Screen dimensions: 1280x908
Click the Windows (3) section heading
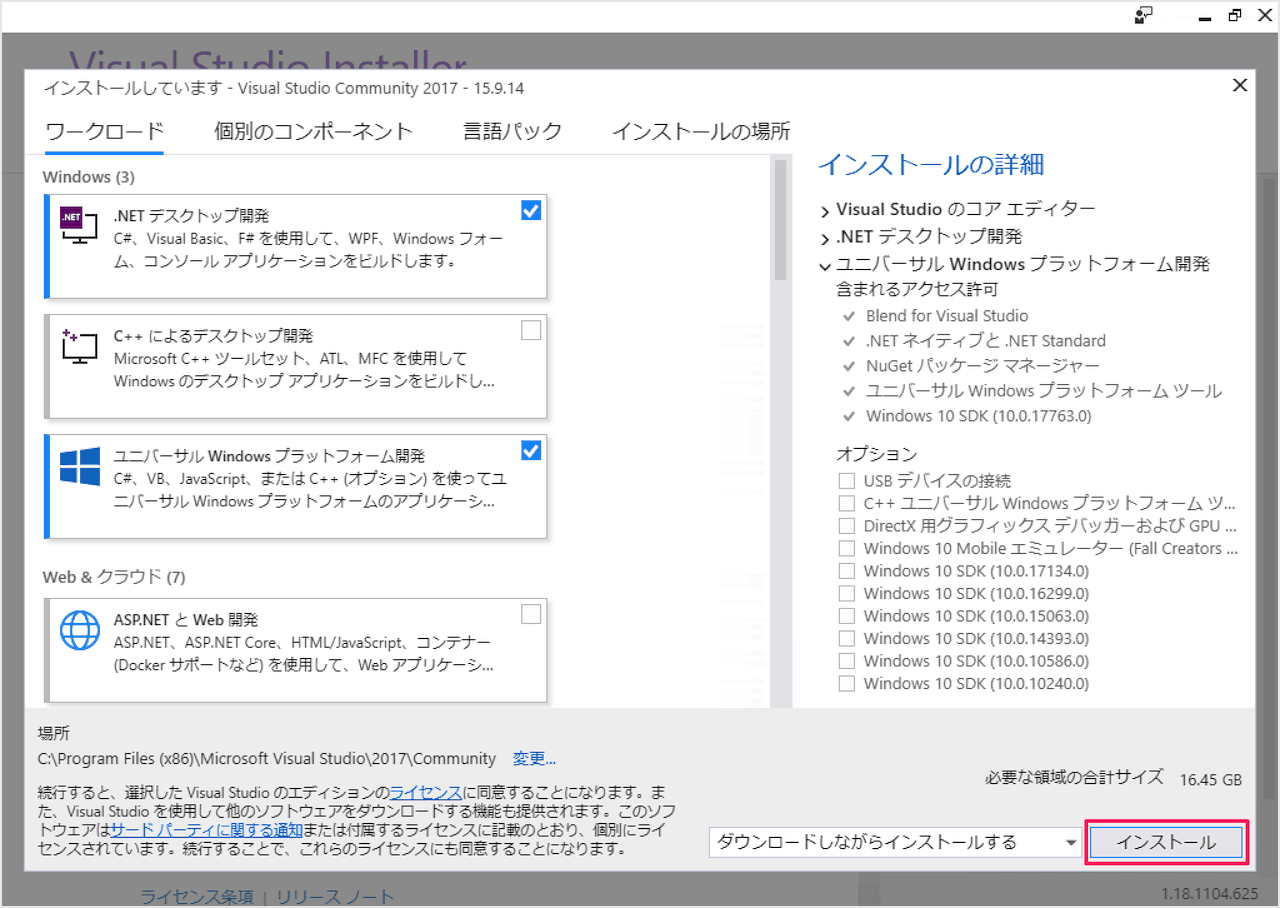coord(88,177)
